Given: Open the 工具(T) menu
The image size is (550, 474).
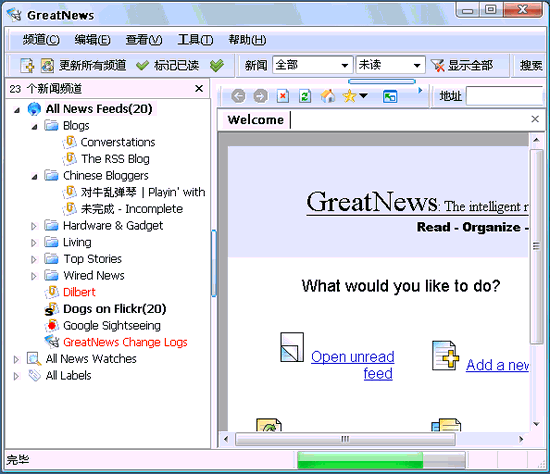Looking at the screenshot, I should coord(195,40).
